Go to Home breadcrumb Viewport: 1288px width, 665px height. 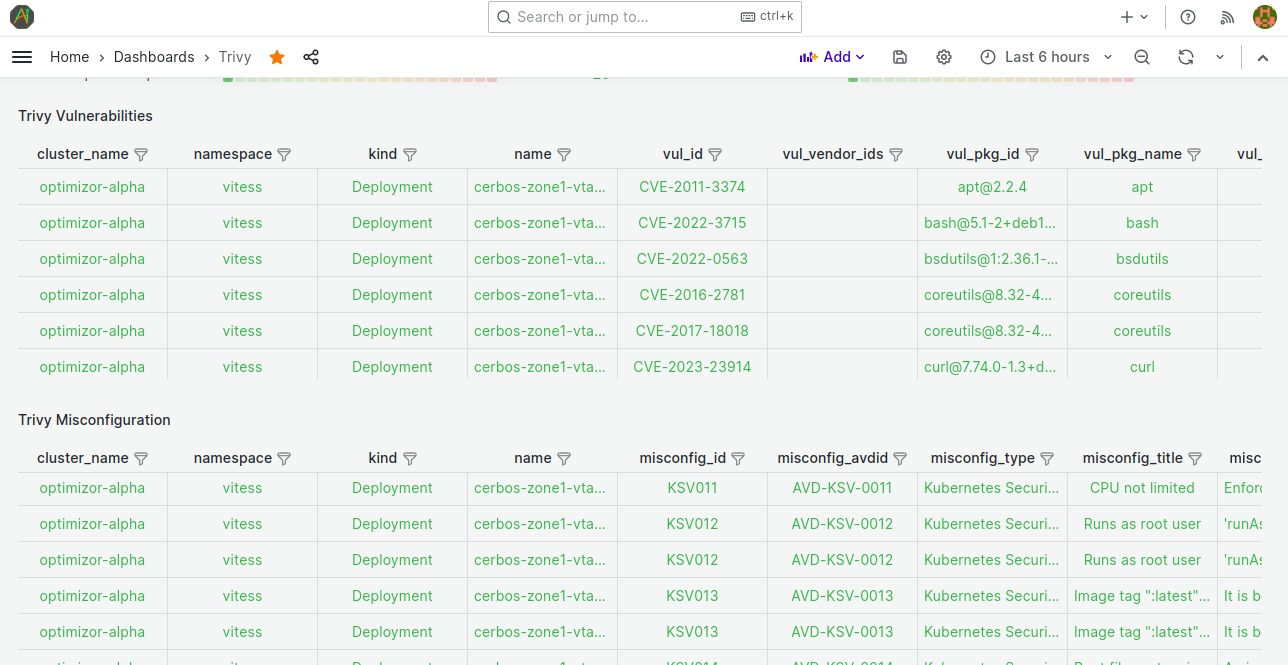(x=70, y=57)
